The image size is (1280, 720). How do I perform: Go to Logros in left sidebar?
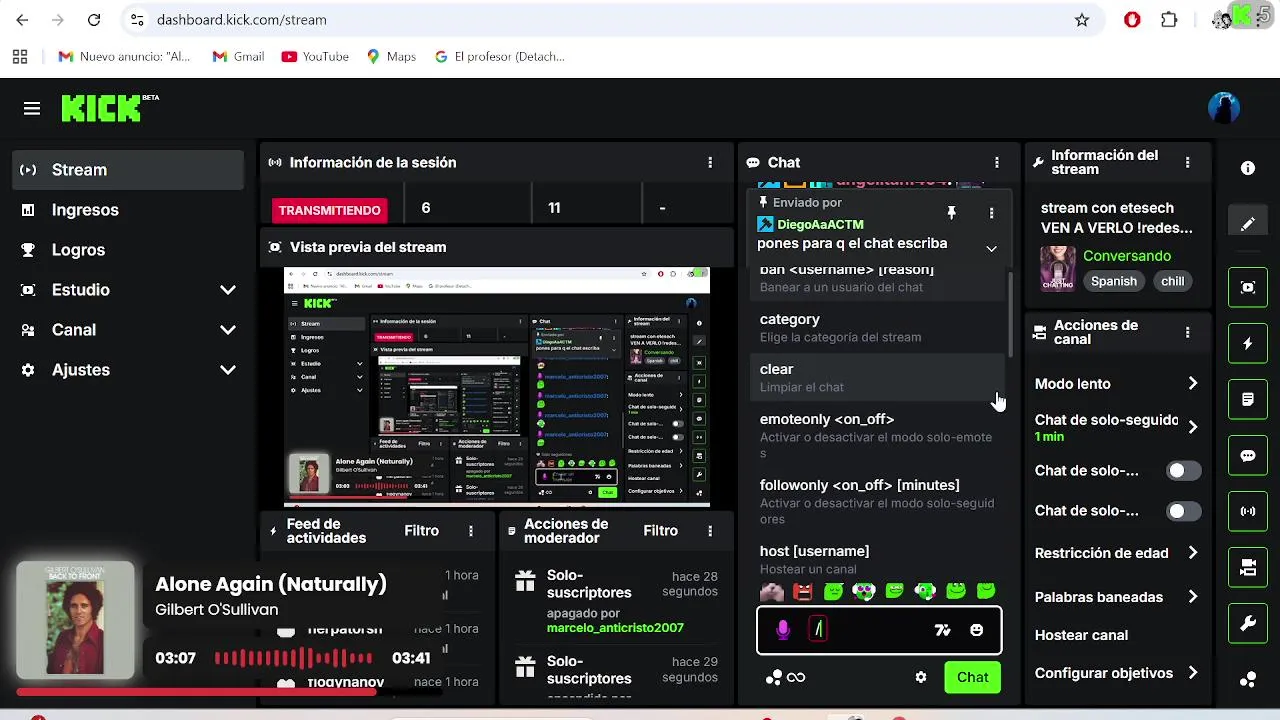click(x=129, y=250)
